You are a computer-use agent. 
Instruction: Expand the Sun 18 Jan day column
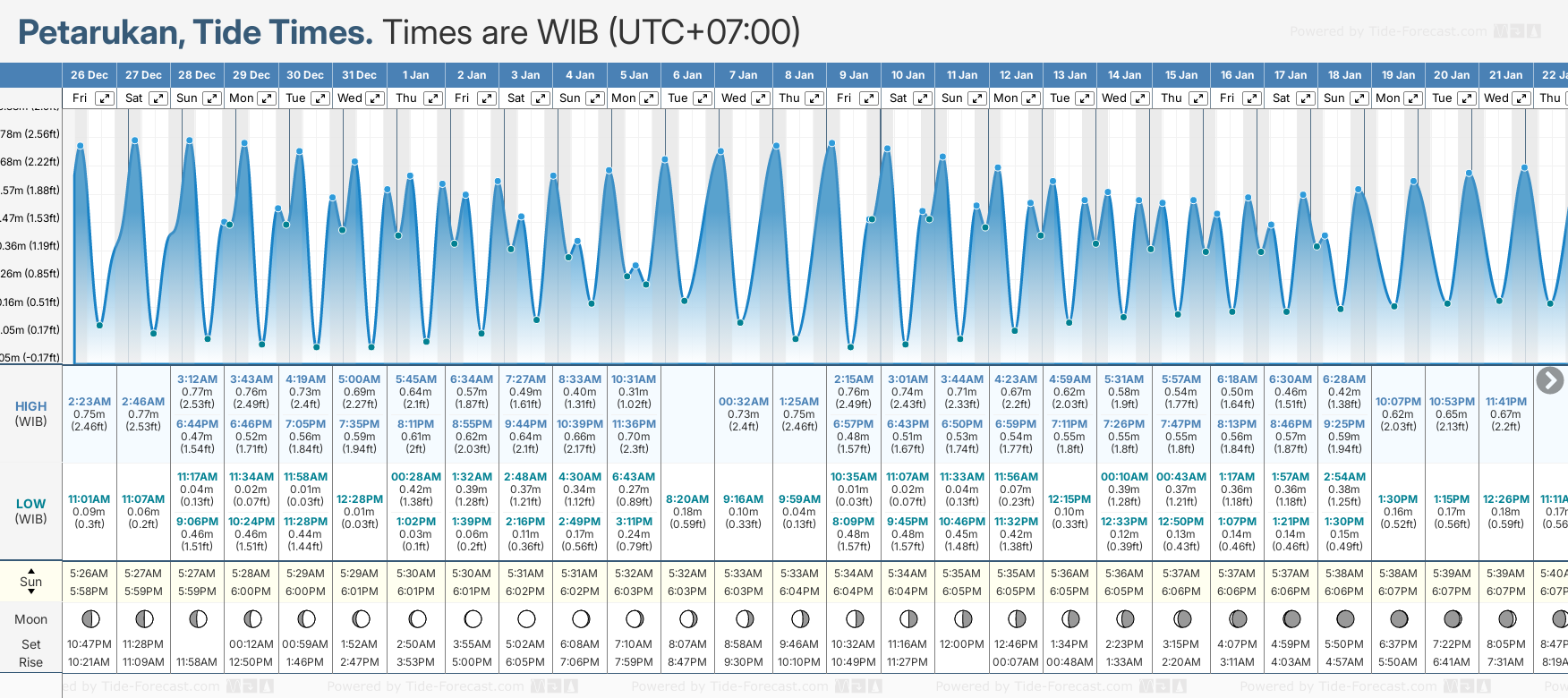tap(1359, 98)
